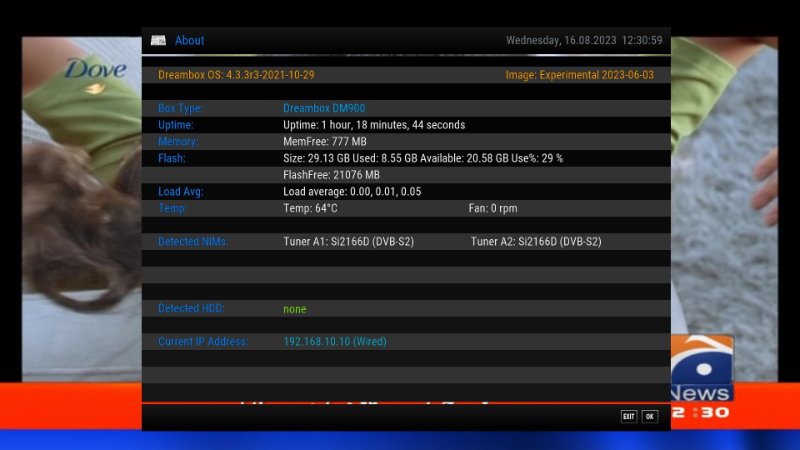The width and height of the screenshot is (800, 450).
Task: Select the About title text
Action: click(189, 41)
